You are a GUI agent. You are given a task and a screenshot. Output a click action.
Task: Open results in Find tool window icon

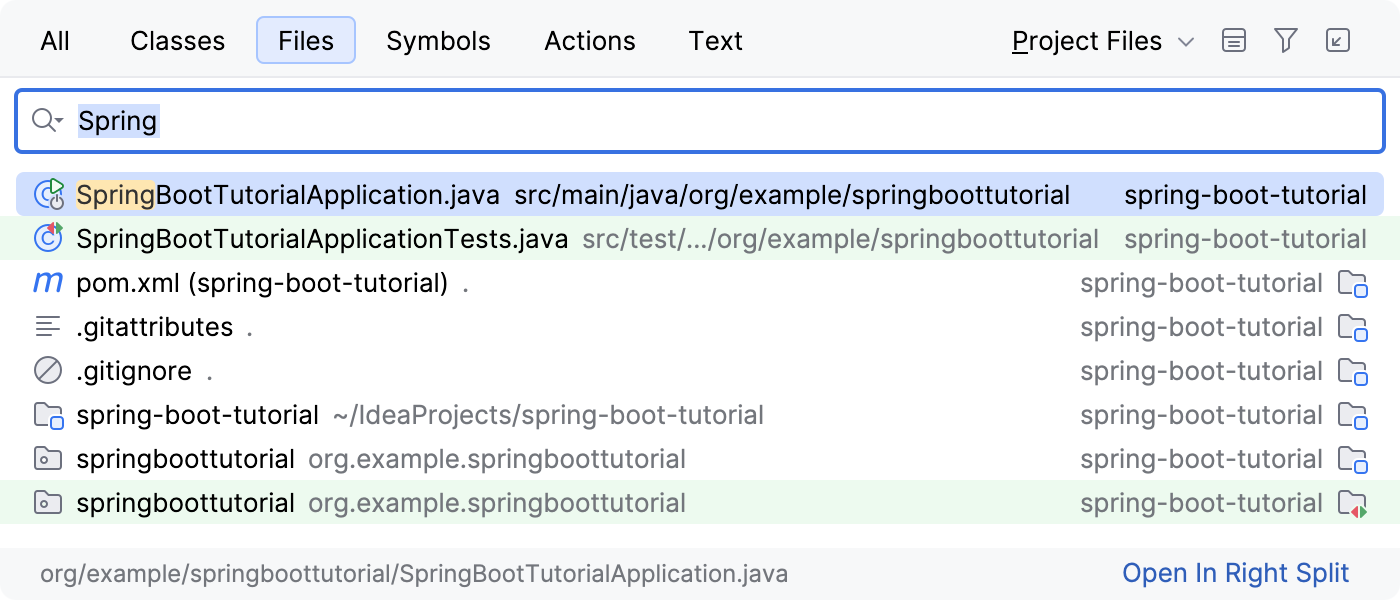pyautogui.click(x=1338, y=40)
